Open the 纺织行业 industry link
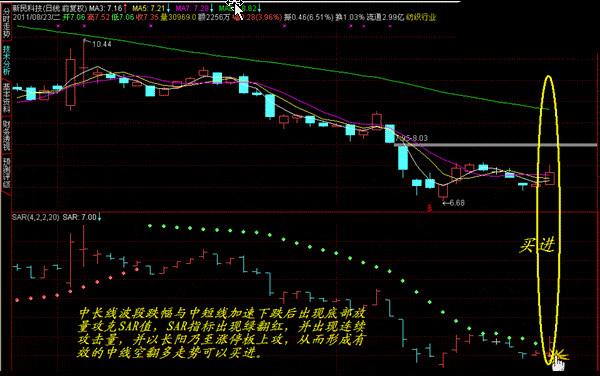 click(x=421, y=17)
